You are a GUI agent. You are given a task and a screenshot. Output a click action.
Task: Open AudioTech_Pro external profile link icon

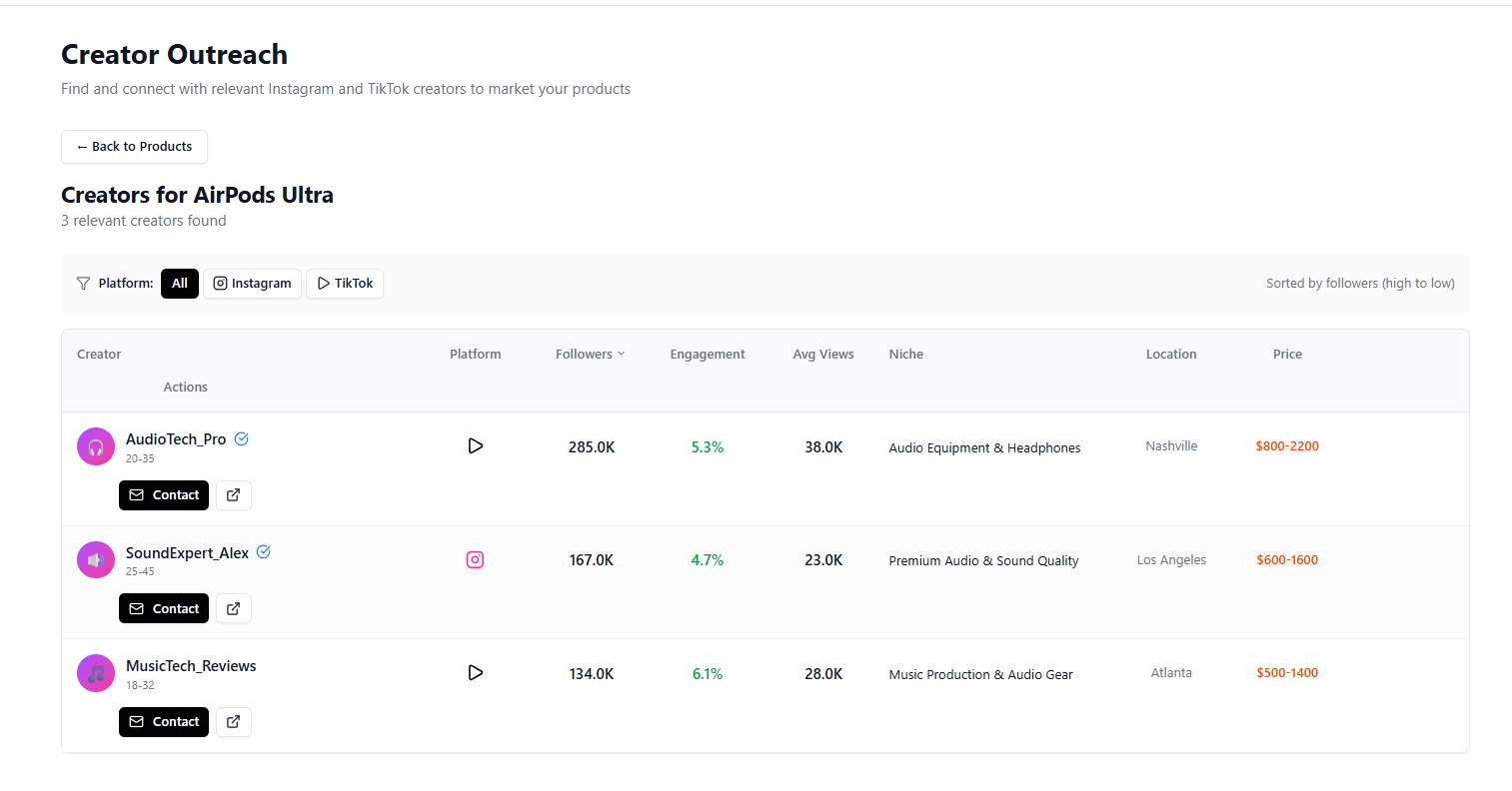(233, 495)
